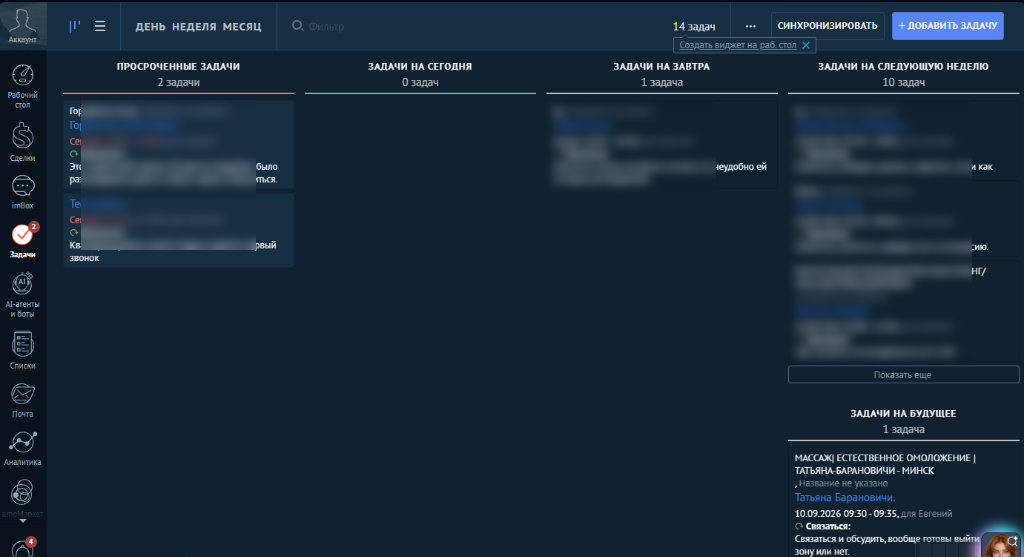Screen dimensions: 1024x557
Task: Open Аналитика section in sidebar
Action: pos(23,448)
